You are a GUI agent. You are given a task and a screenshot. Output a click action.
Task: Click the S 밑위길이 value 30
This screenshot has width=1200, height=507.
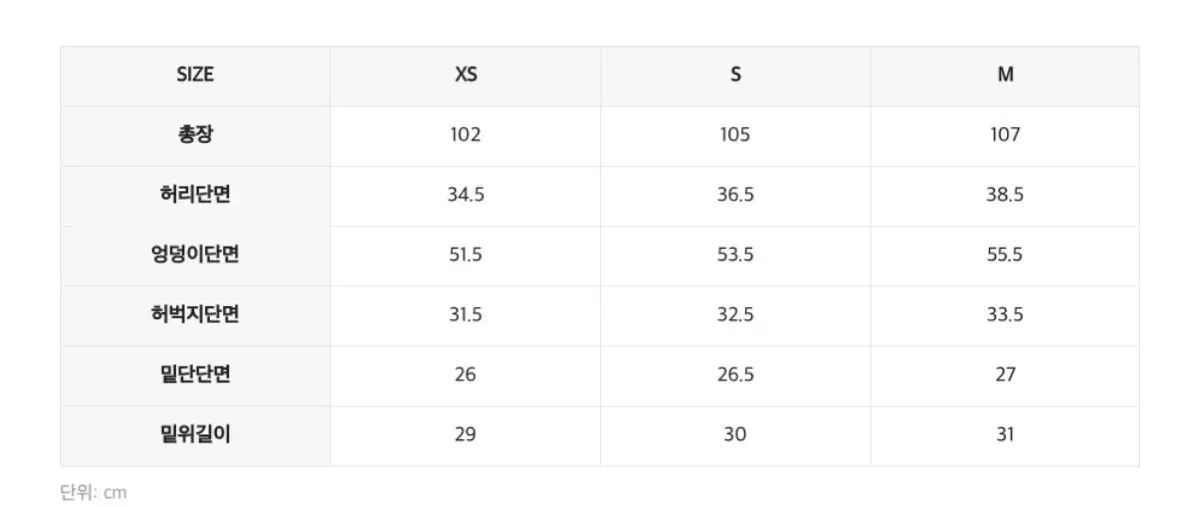735,435
